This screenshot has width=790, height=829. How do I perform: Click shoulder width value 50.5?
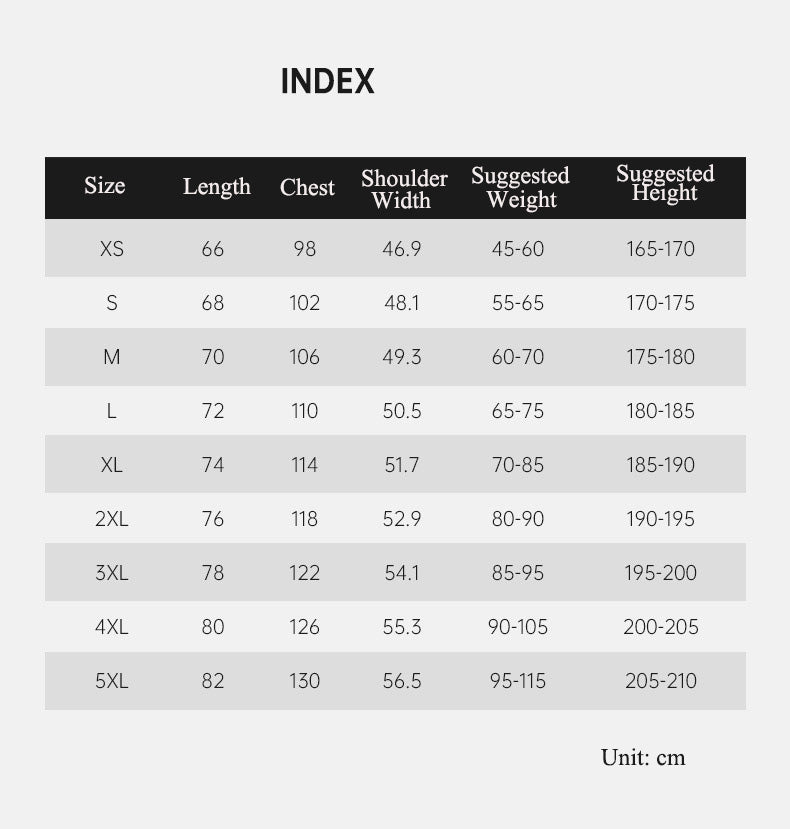pyautogui.click(x=402, y=411)
